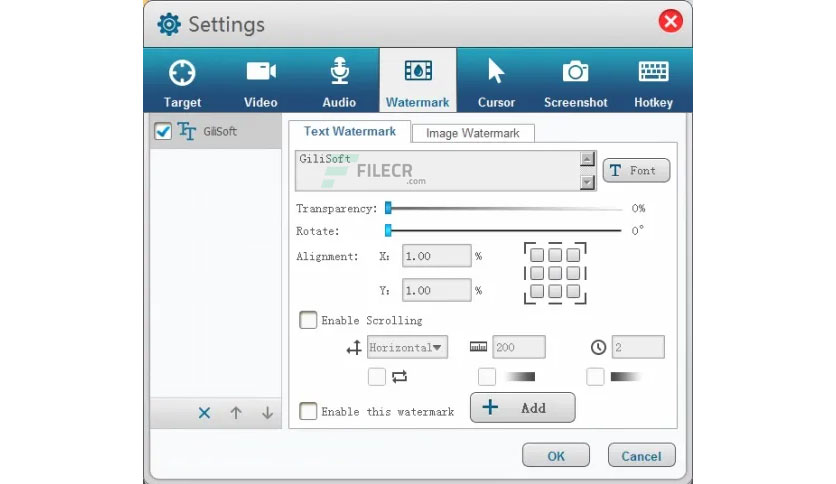
Task: Toggle the fade-out gradient checkbox
Action: (595, 377)
